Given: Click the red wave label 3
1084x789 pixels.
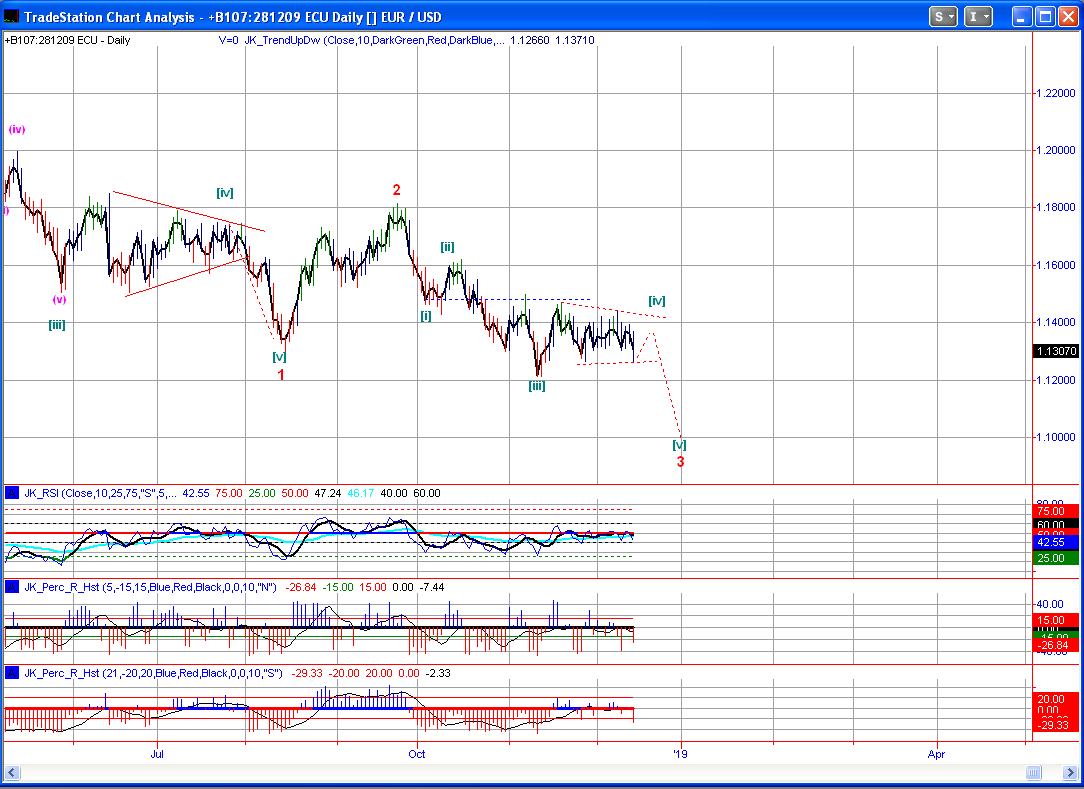Looking at the screenshot, I should click(x=680, y=462).
